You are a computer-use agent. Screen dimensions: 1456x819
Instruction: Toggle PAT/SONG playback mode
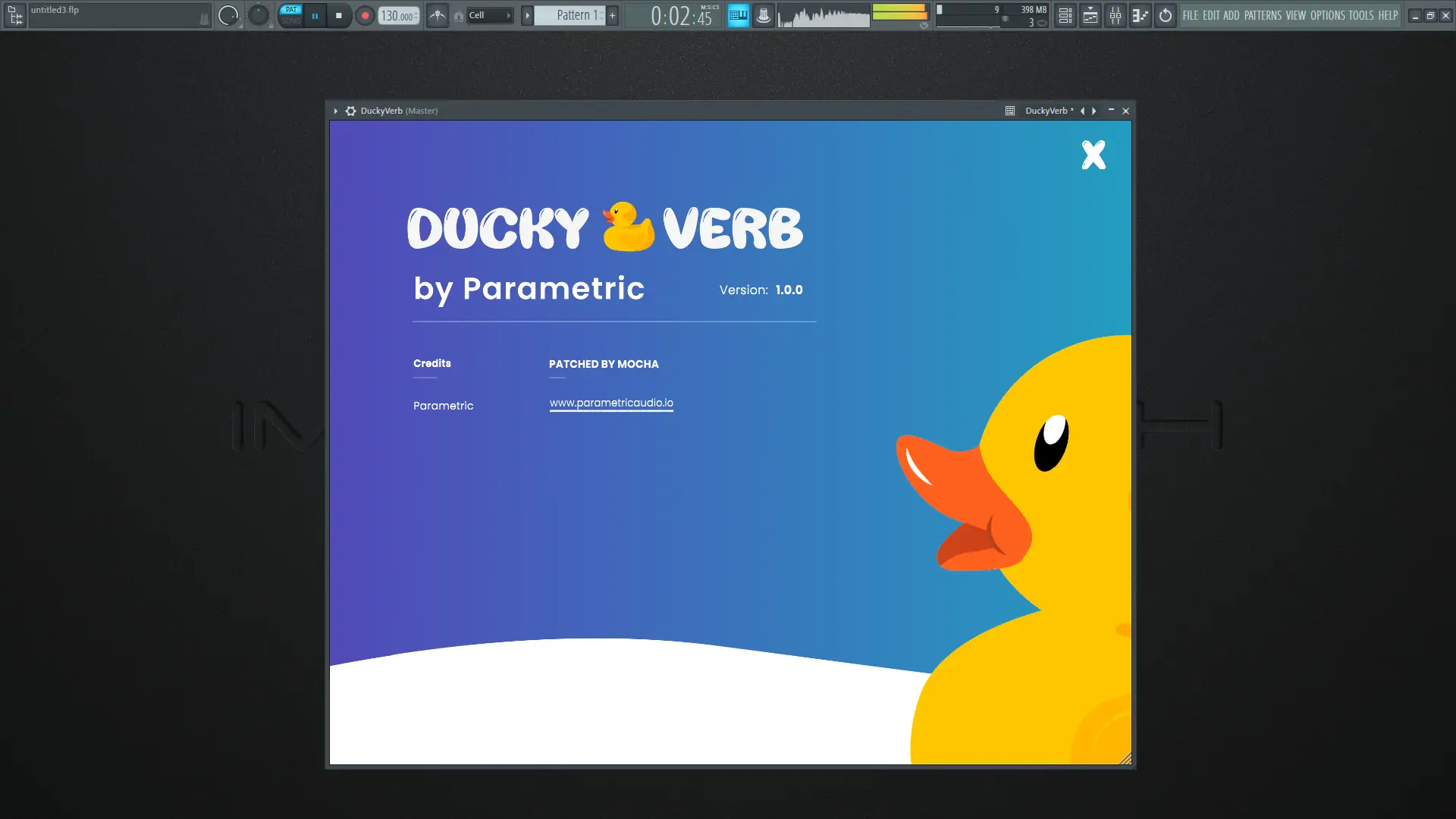[290, 15]
